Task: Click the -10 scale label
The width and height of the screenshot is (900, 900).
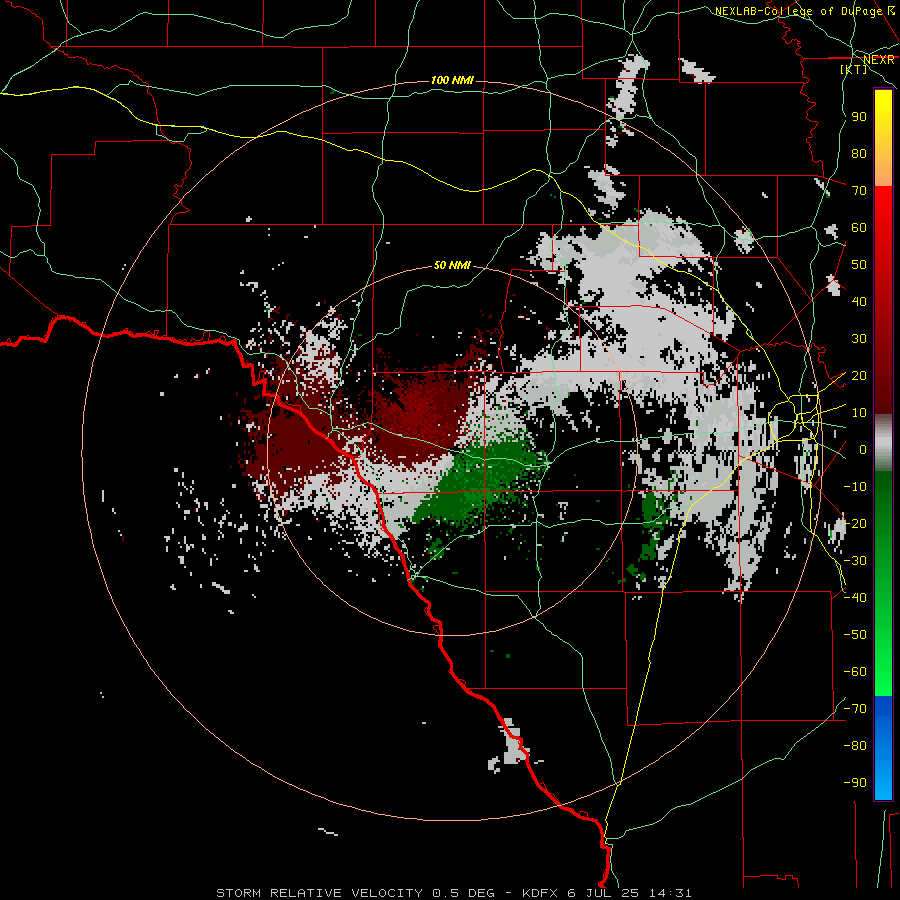Action: pyautogui.click(x=855, y=487)
